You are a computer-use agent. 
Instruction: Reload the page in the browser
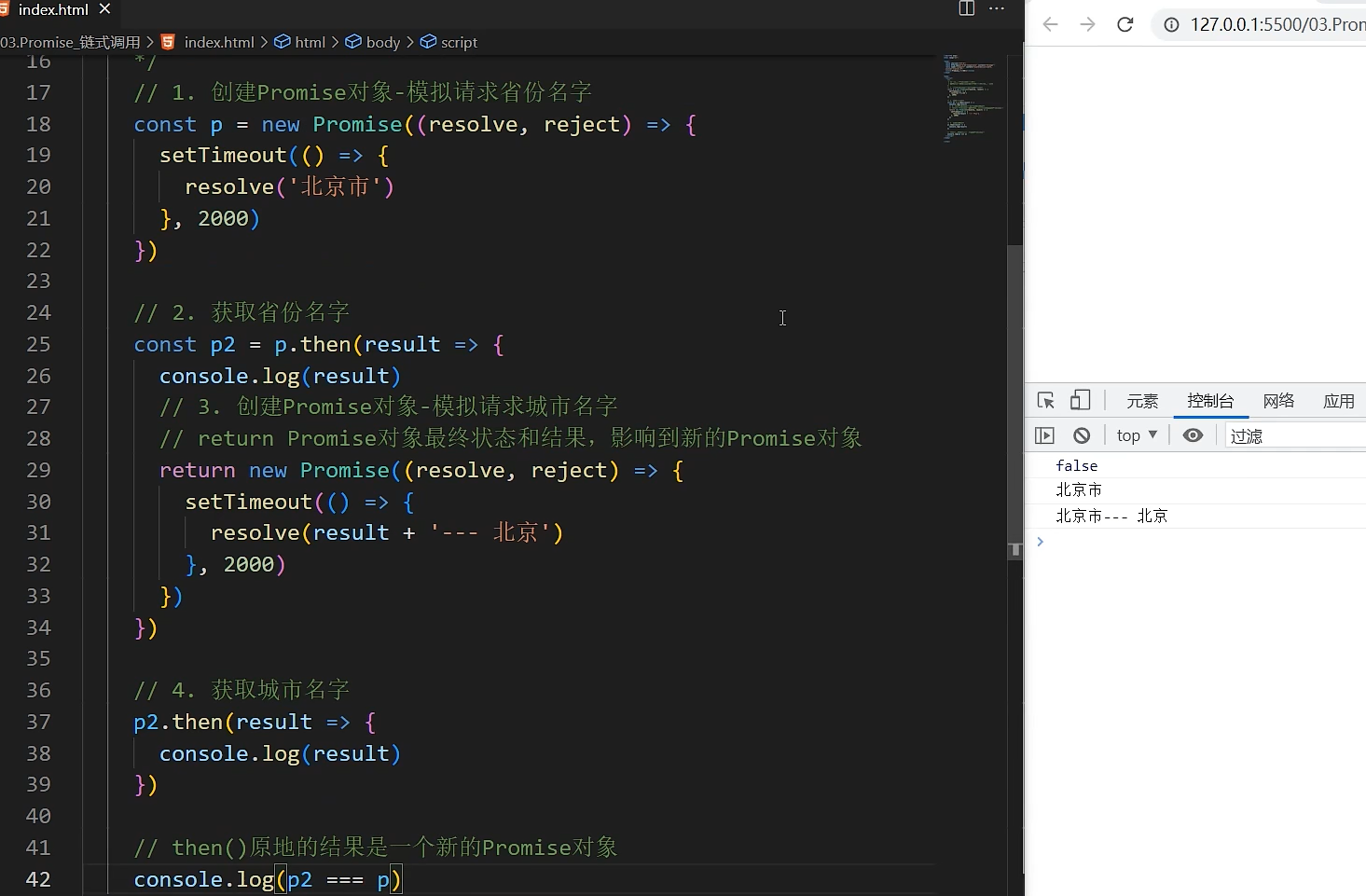click(1125, 24)
